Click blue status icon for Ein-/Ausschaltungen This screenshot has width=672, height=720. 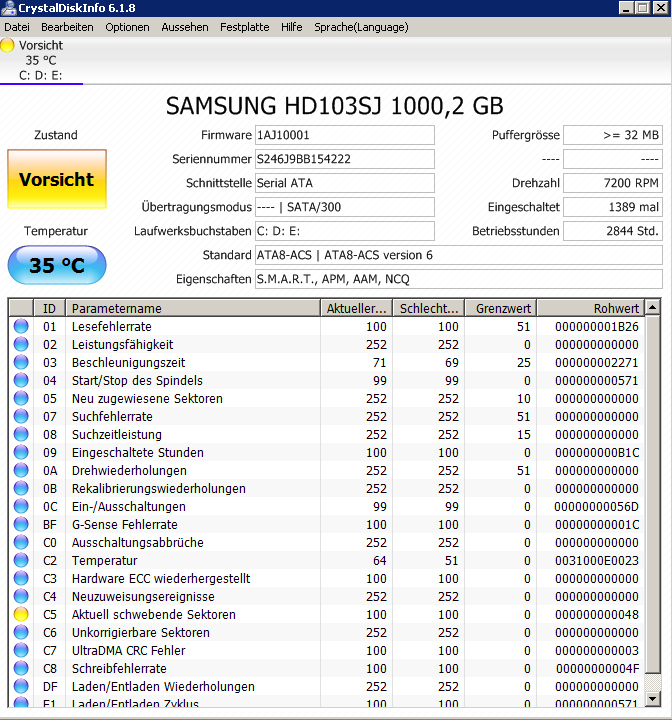(x=21, y=506)
